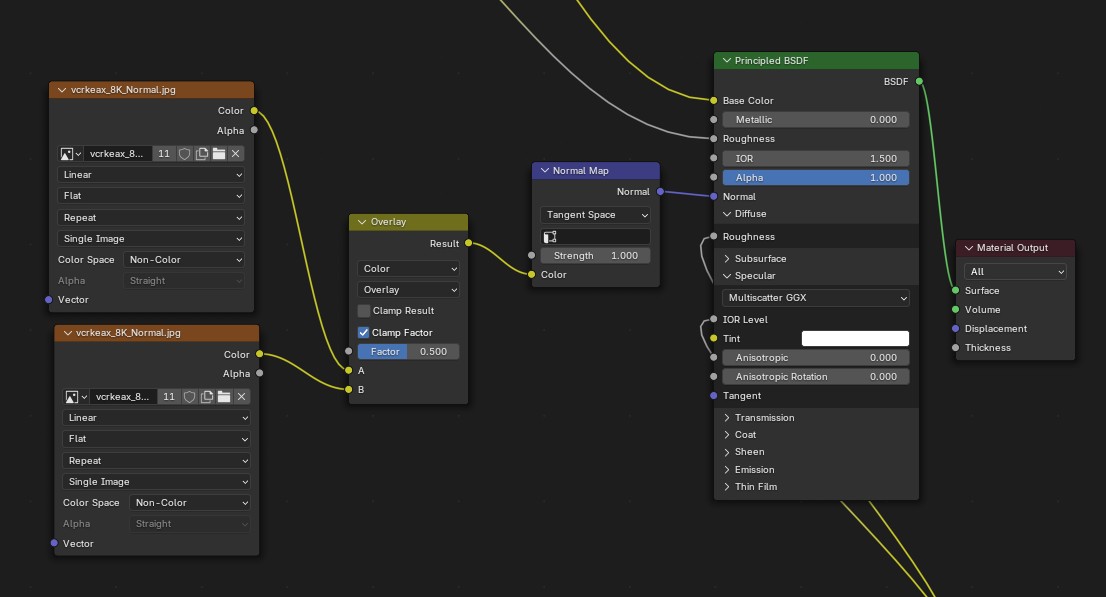Click image name field in node feeding Overlay B
The height and width of the screenshot is (597, 1106).
coord(123,397)
